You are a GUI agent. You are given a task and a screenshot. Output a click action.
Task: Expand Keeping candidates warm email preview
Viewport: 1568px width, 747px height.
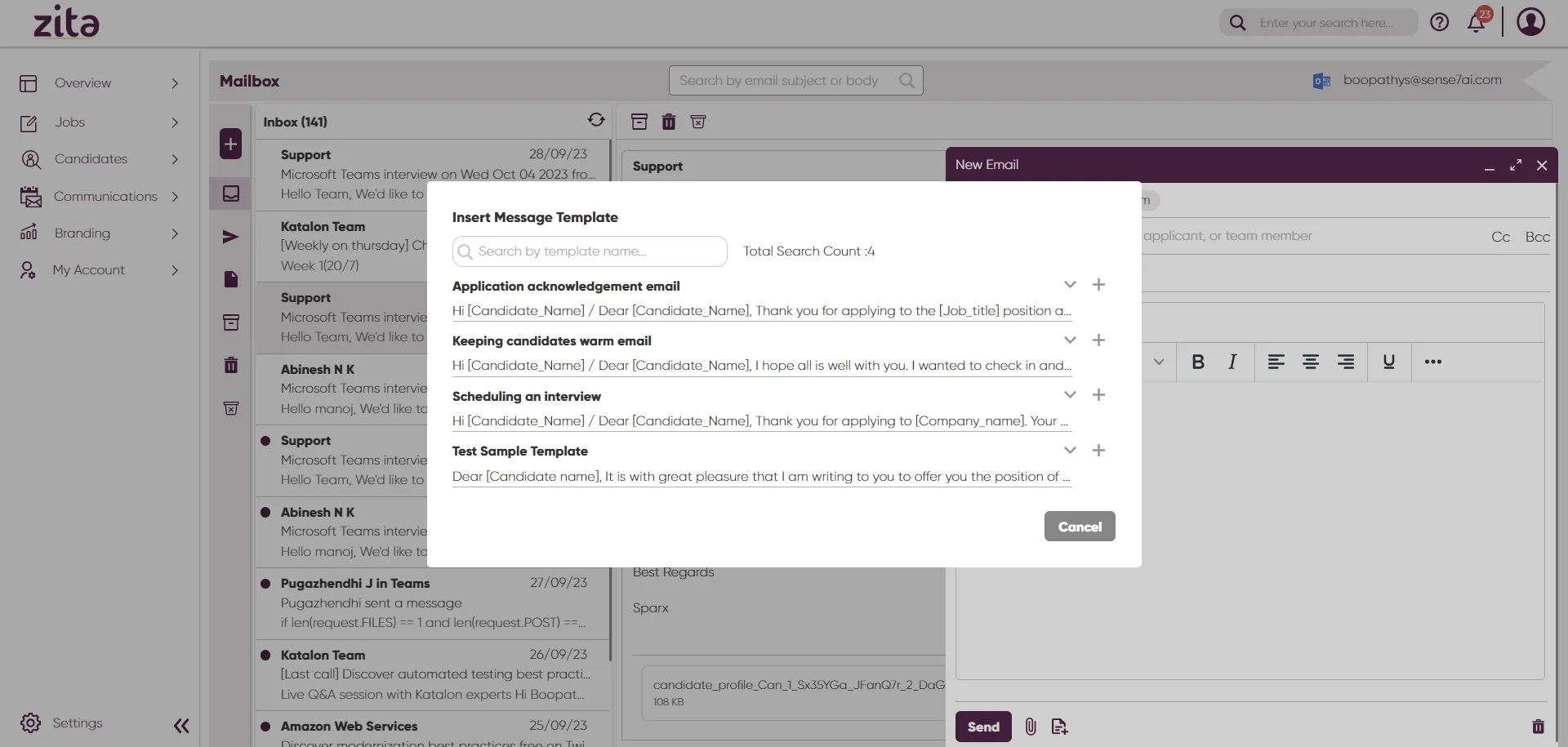click(1070, 340)
